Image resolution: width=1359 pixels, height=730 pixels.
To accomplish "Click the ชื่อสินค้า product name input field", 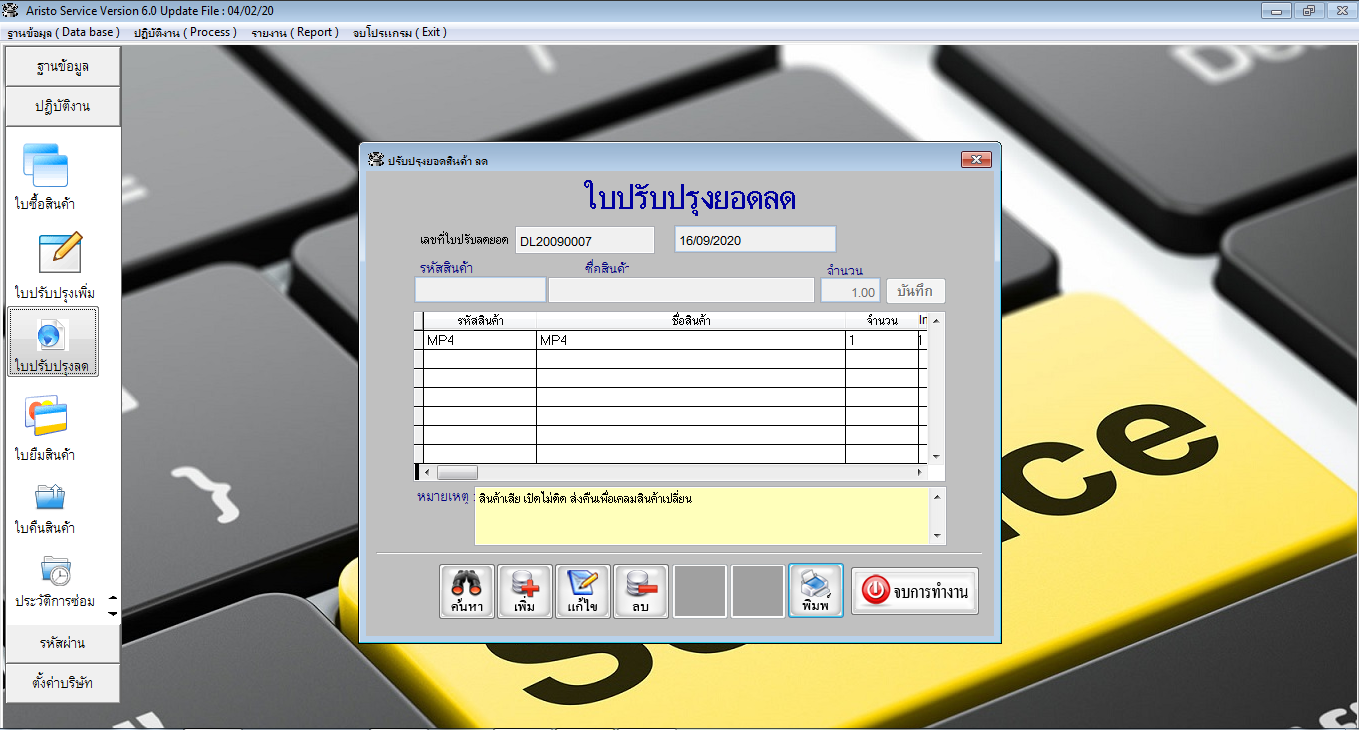I will pyautogui.click(x=681, y=290).
